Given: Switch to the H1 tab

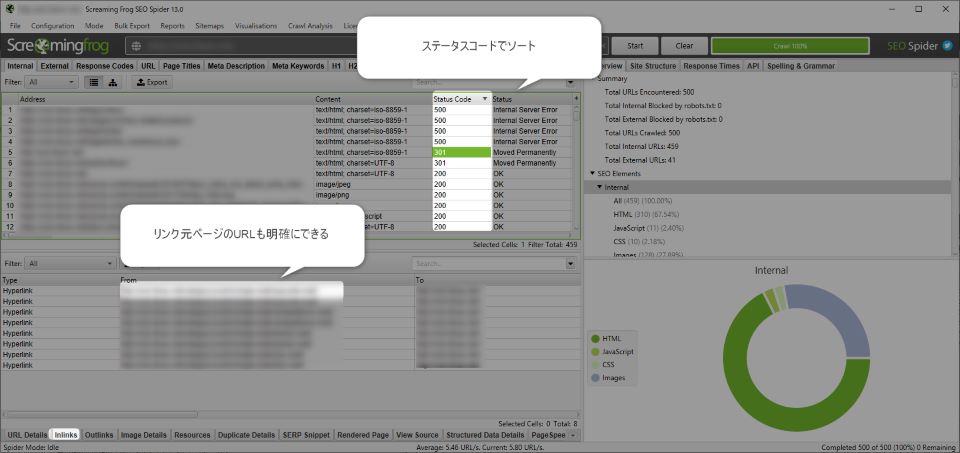Looking at the screenshot, I should point(336,66).
